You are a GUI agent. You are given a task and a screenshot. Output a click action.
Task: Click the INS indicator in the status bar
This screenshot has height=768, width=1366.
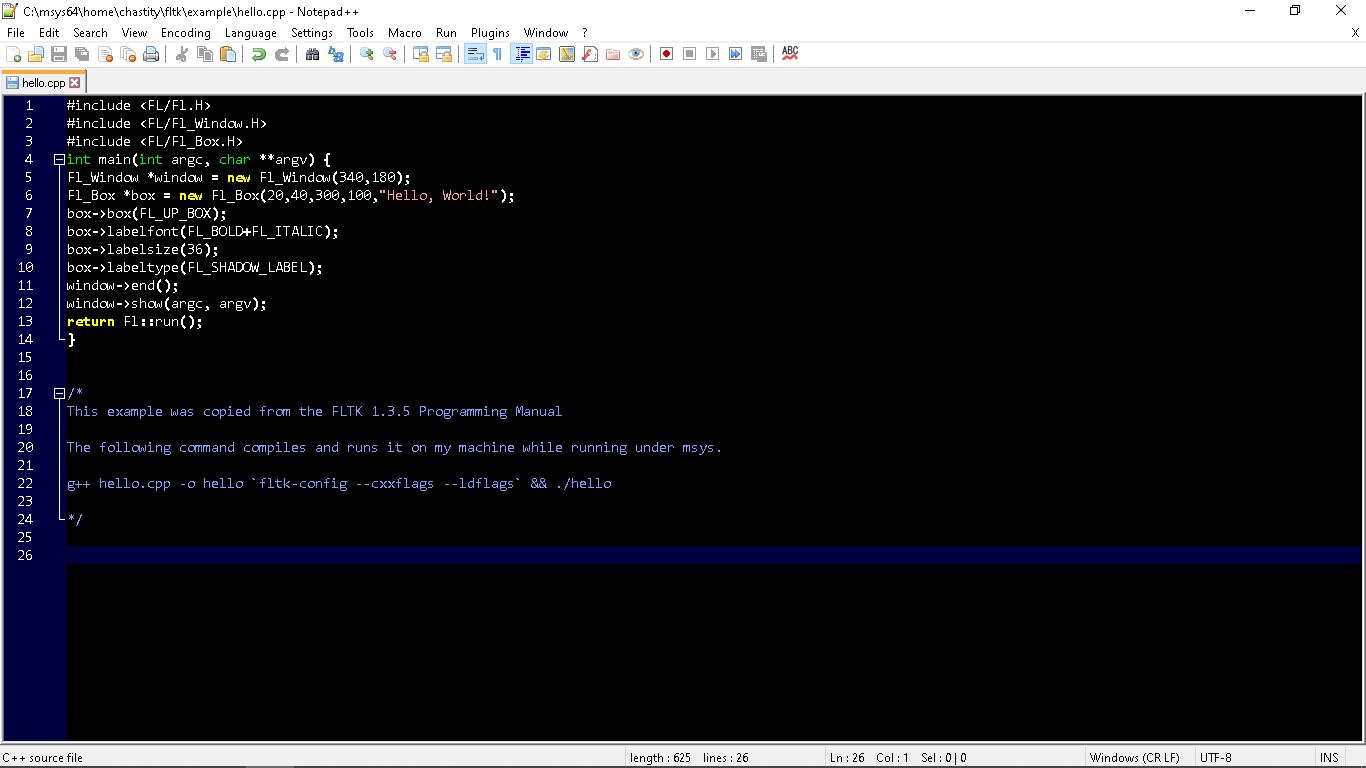(x=1329, y=757)
